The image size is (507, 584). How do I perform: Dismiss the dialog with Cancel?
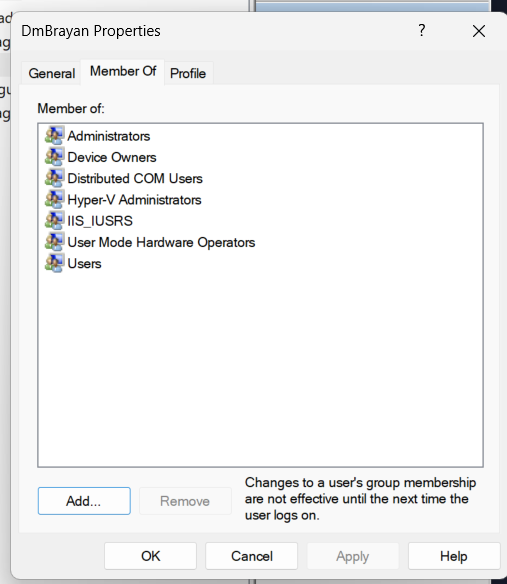pyautogui.click(x=252, y=556)
